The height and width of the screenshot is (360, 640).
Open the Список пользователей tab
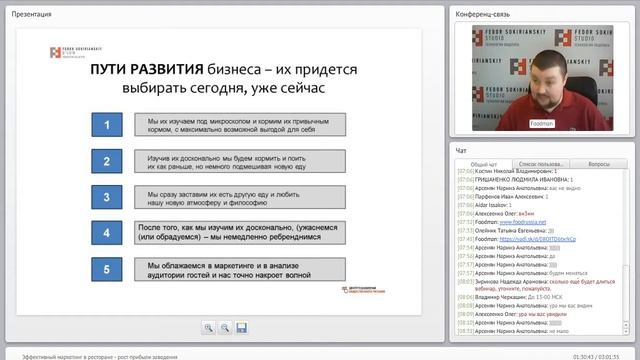coord(541,164)
